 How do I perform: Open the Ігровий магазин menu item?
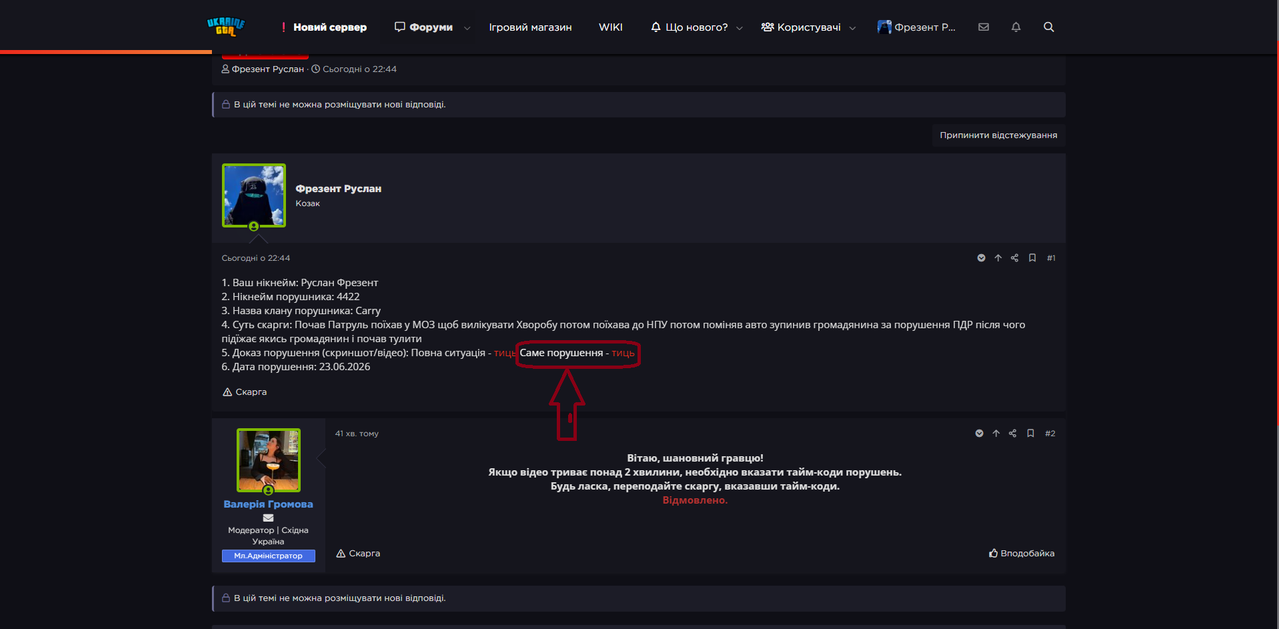coord(530,27)
